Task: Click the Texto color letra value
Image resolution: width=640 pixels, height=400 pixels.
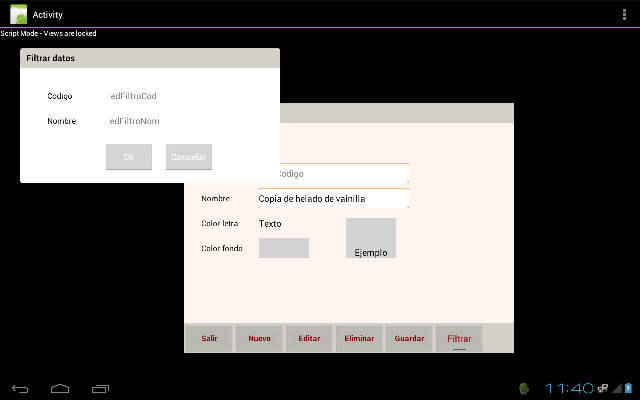Action: (x=270, y=224)
